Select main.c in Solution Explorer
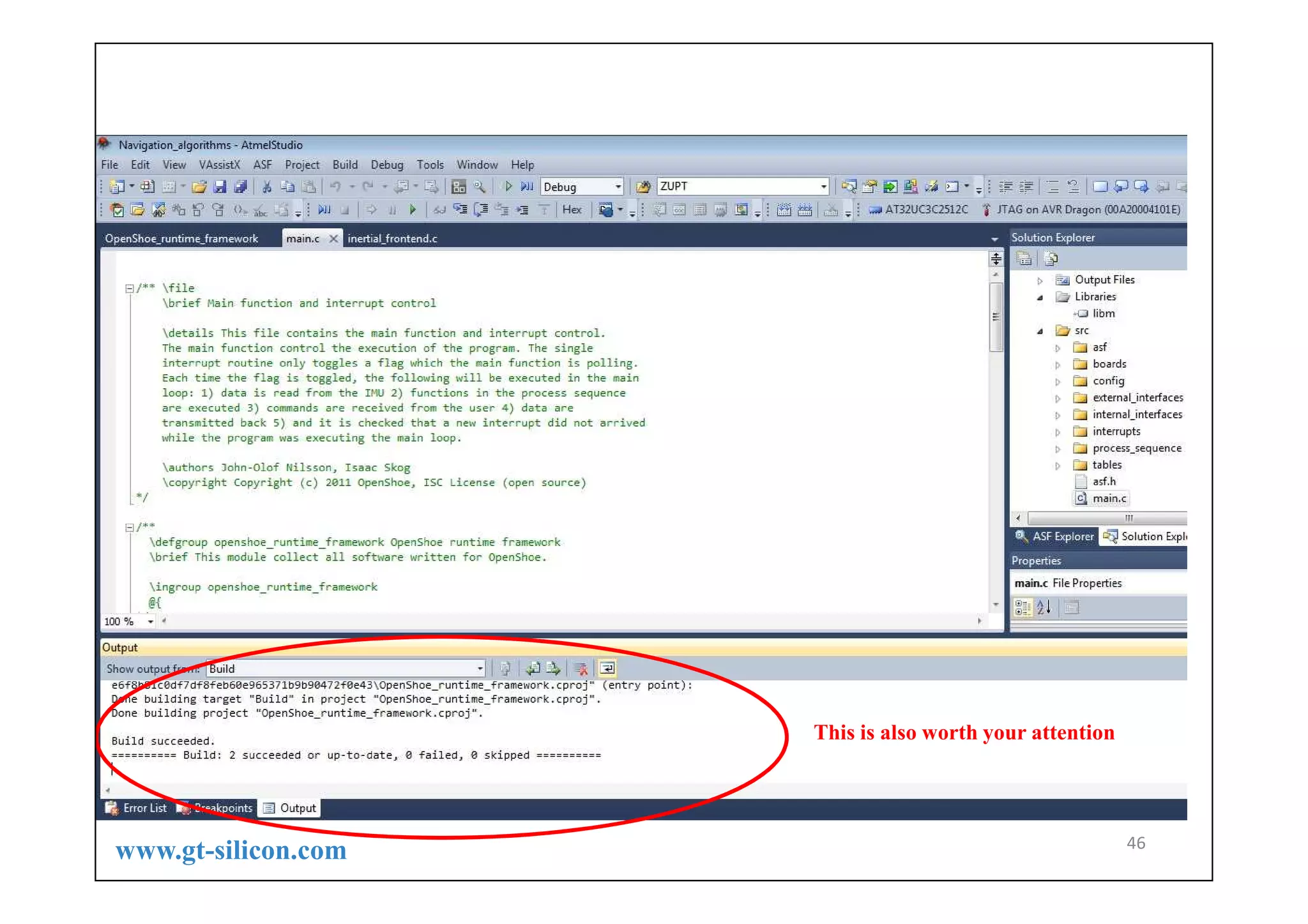1308x924 pixels. tap(1109, 498)
